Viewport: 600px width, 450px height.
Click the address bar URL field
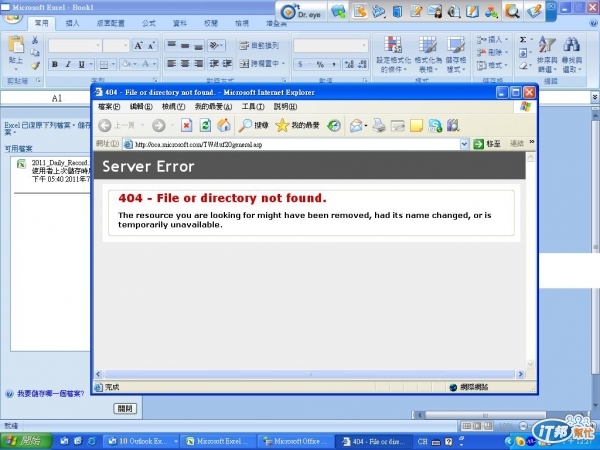291,144
